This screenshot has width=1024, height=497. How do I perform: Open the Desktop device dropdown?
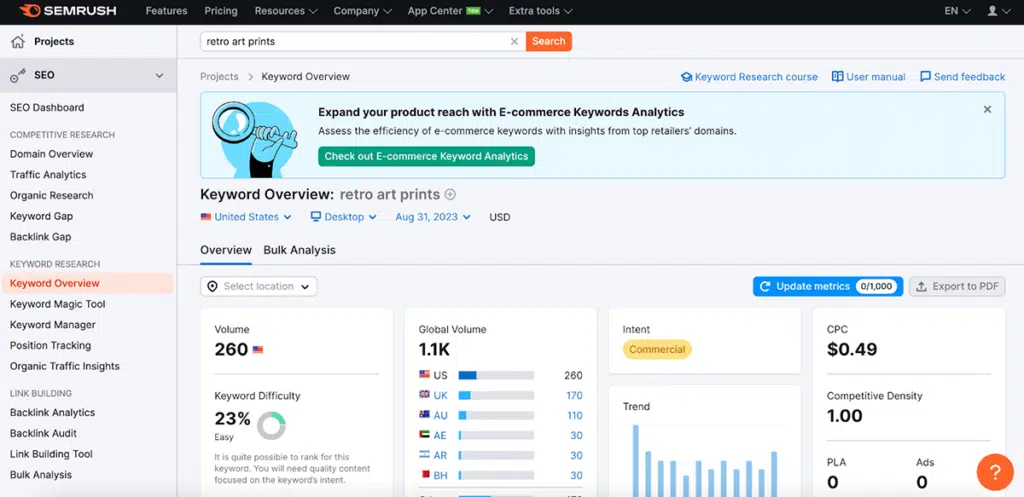[344, 217]
